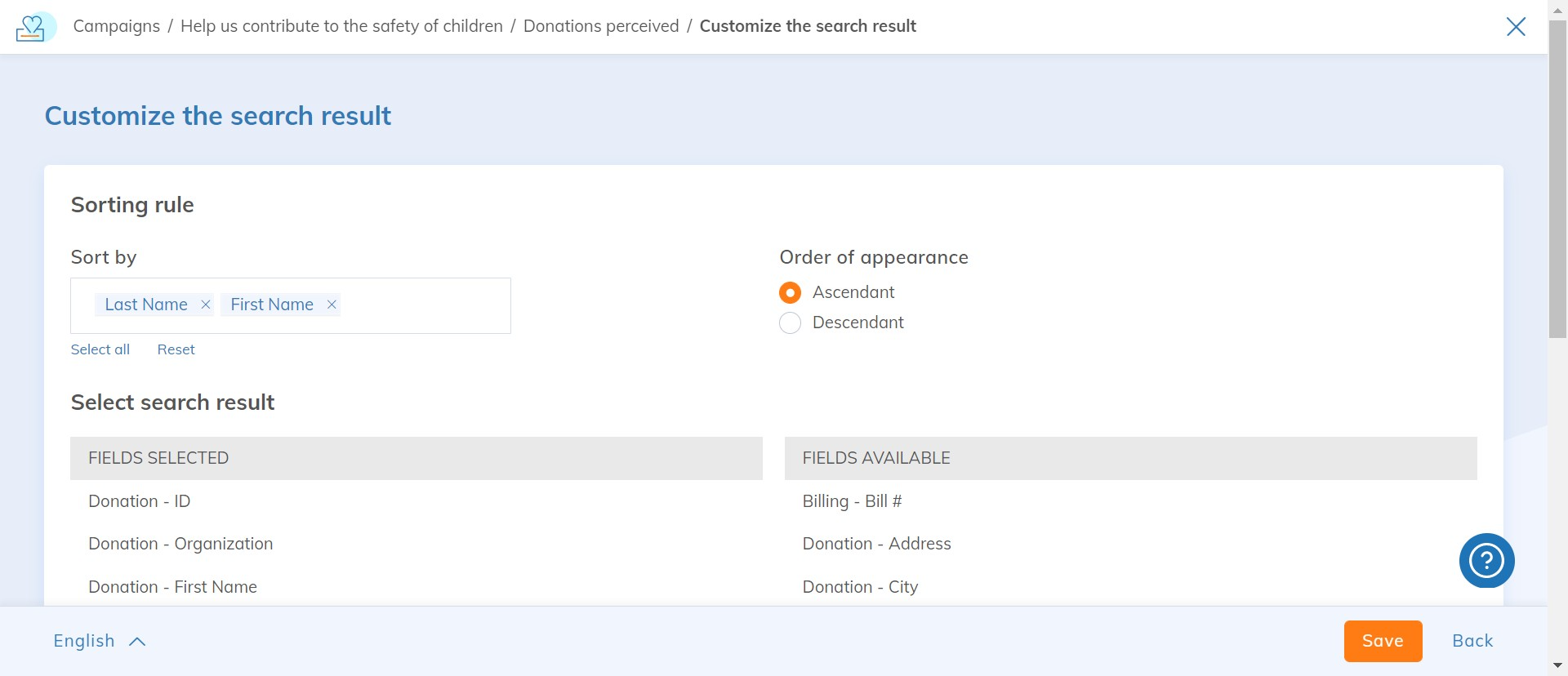Pick Billing - Bill # available field
This screenshot has width=1568, height=676.
pos(1131,501)
